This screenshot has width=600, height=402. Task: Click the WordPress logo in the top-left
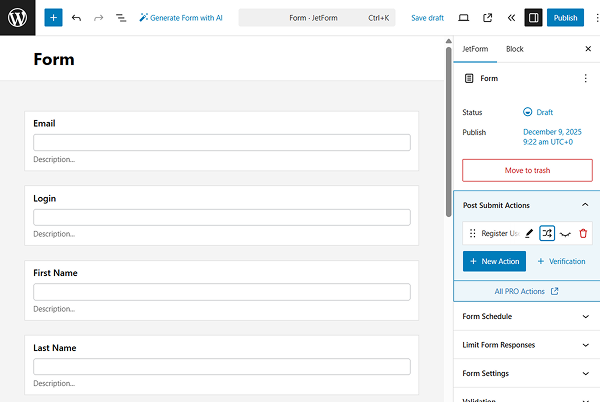pyautogui.click(x=17, y=18)
